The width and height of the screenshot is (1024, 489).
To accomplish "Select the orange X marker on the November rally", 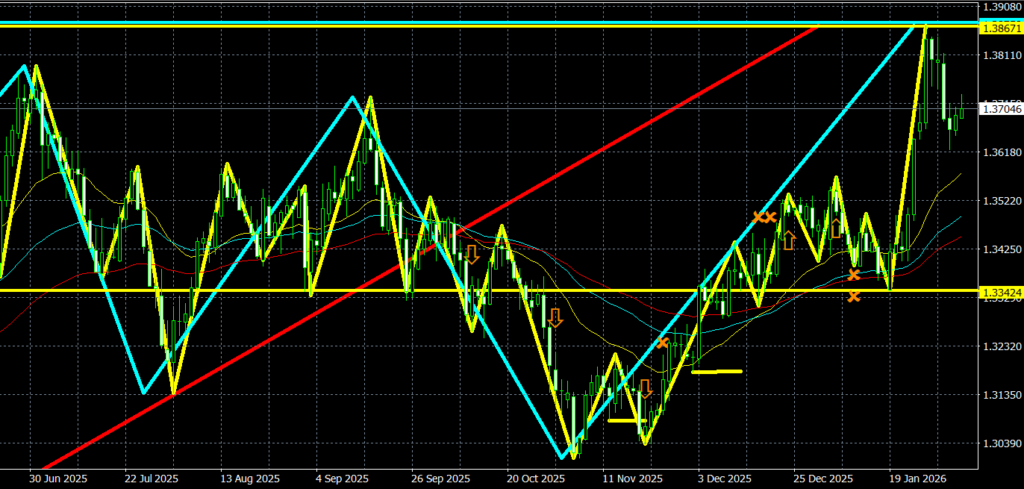I will [663, 343].
